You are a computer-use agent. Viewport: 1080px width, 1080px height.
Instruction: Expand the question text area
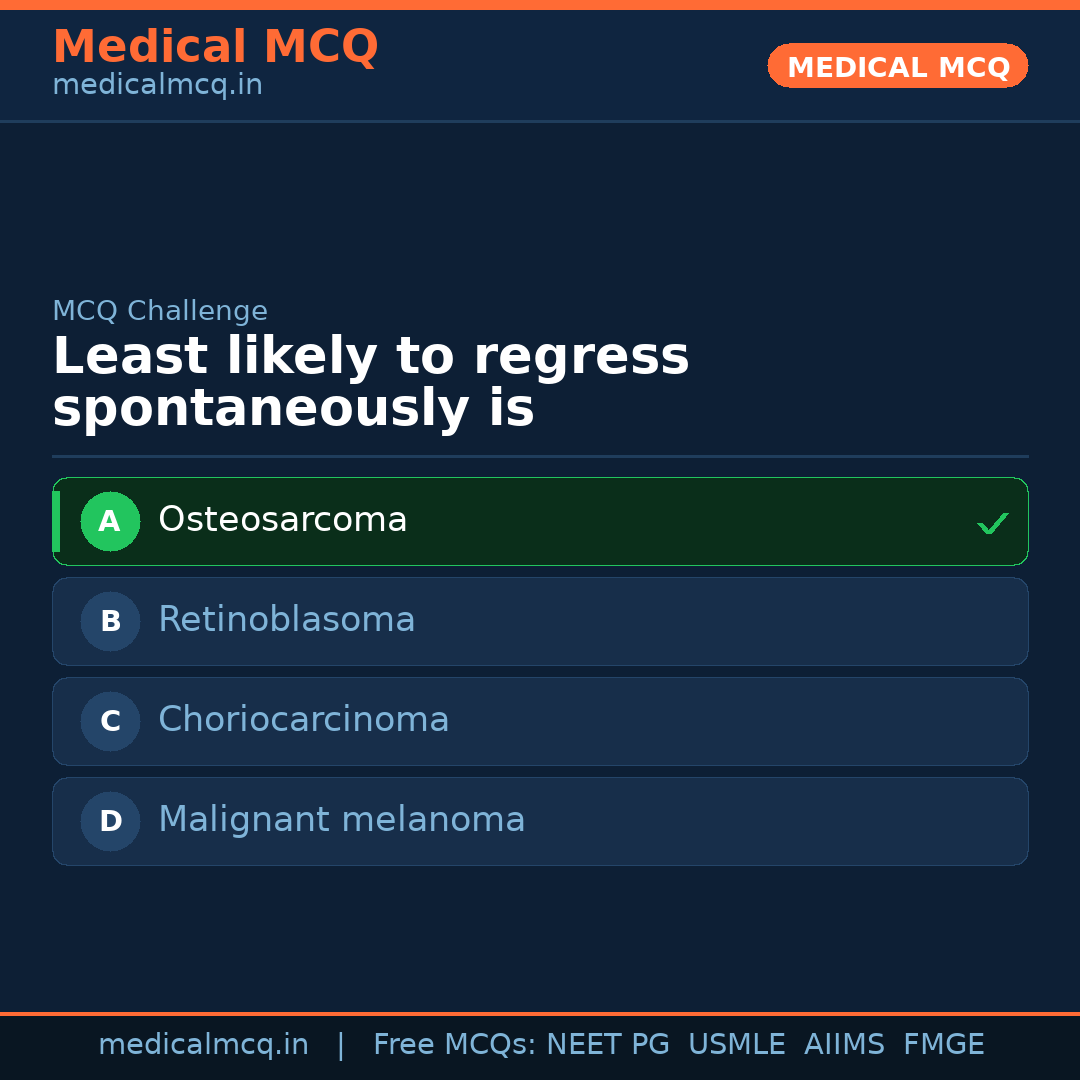point(372,380)
